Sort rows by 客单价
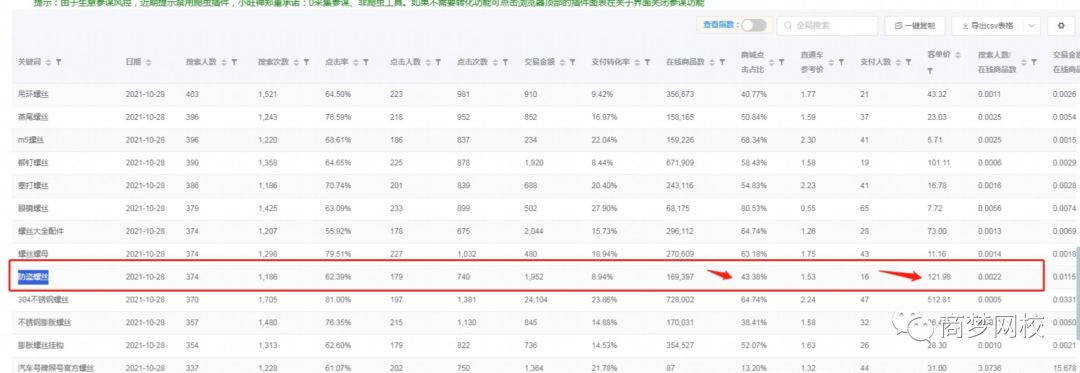This screenshot has height=373, width=1080. coord(958,54)
